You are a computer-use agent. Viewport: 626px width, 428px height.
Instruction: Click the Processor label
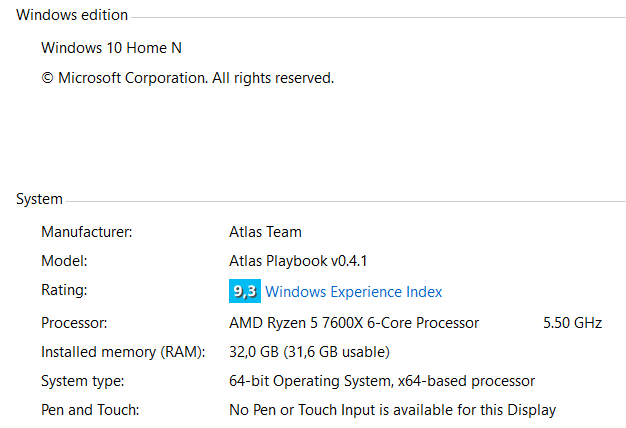pos(73,323)
